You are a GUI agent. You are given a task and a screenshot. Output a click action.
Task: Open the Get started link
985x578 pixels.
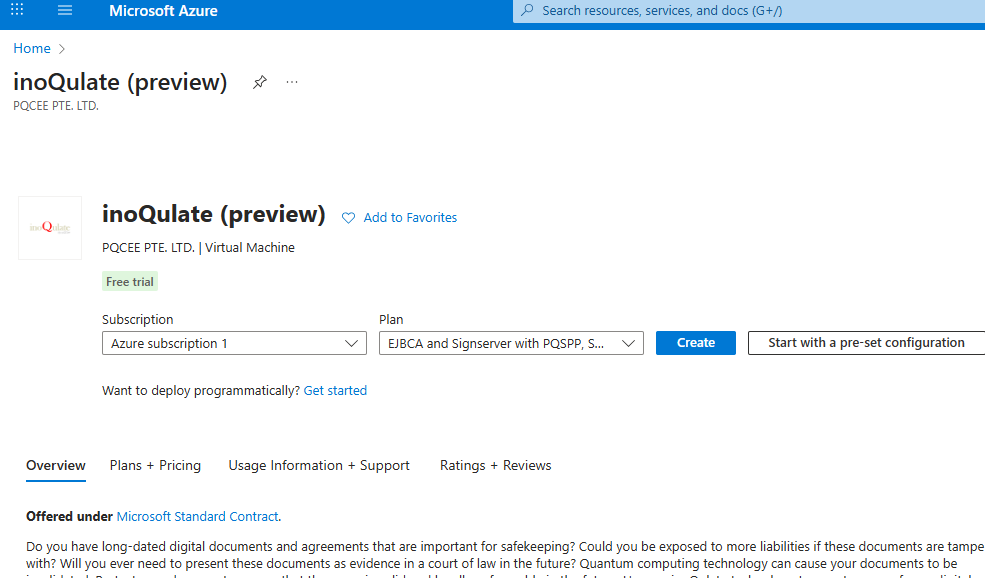[335, 391]
